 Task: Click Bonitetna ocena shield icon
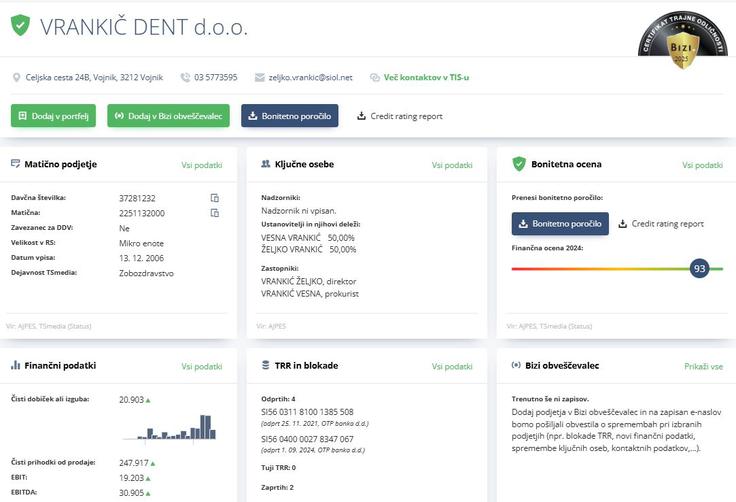click(519, 164)
